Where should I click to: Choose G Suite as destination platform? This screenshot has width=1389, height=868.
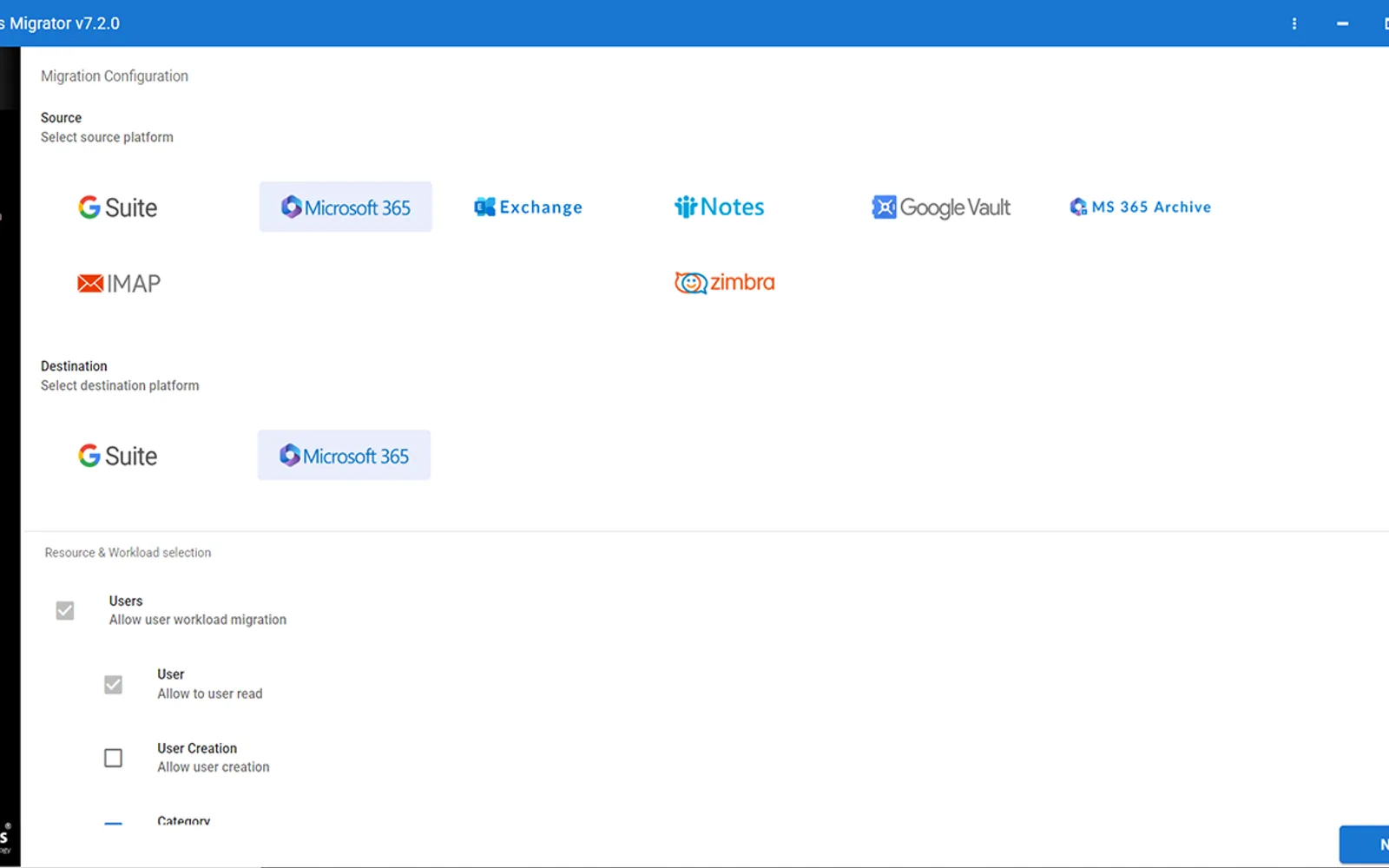tap(118, 456)
